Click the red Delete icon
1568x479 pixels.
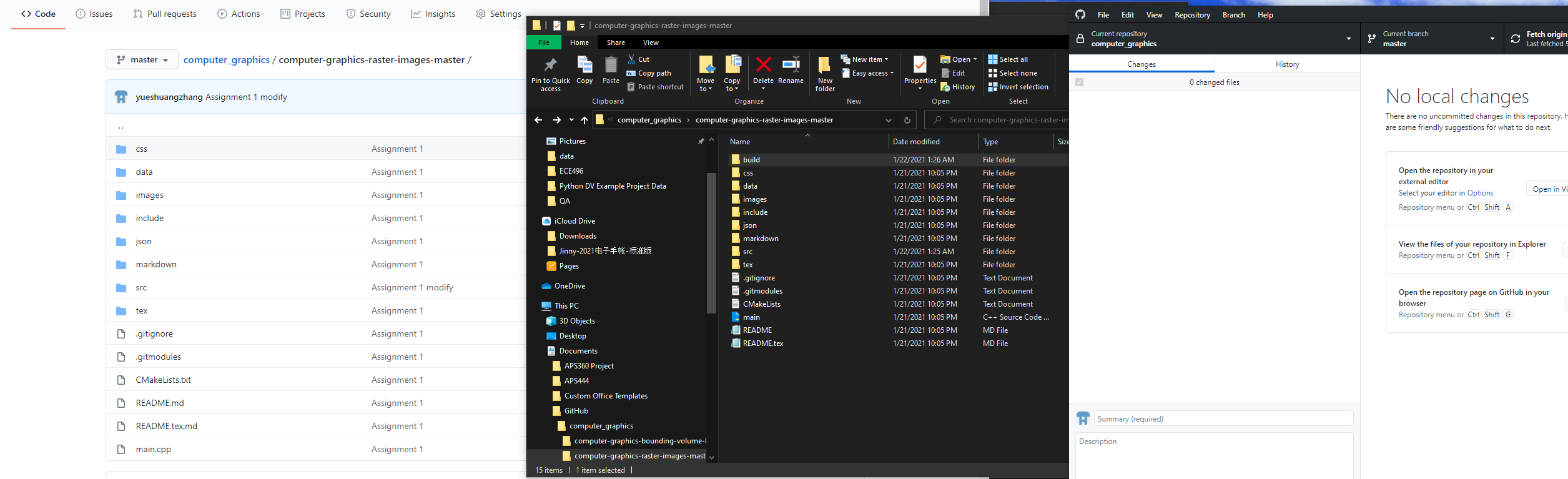click(x=763, y=64)
